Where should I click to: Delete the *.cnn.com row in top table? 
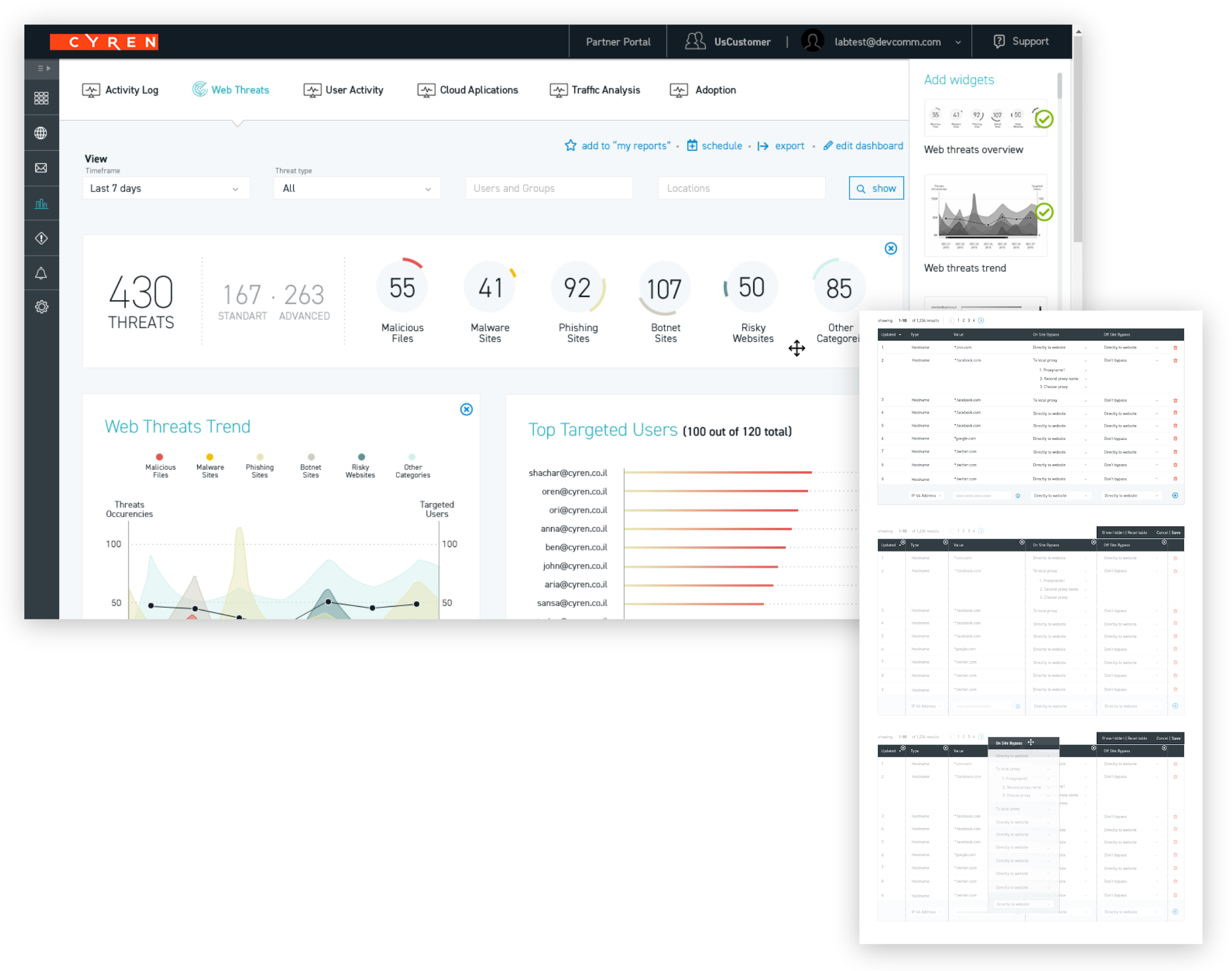point(1175,348)
